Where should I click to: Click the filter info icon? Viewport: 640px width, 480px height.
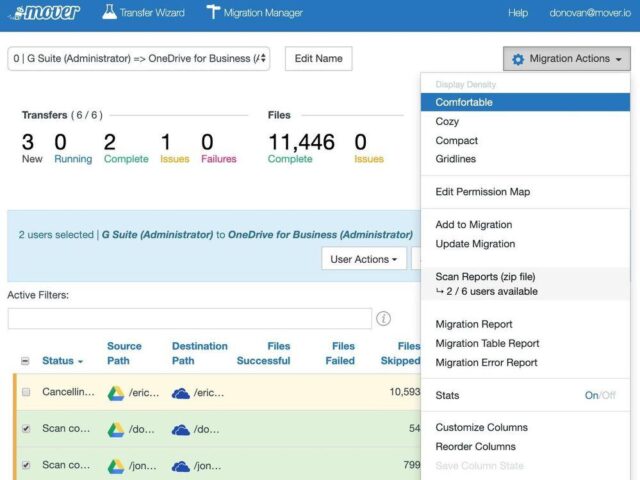tap(383, 318)
